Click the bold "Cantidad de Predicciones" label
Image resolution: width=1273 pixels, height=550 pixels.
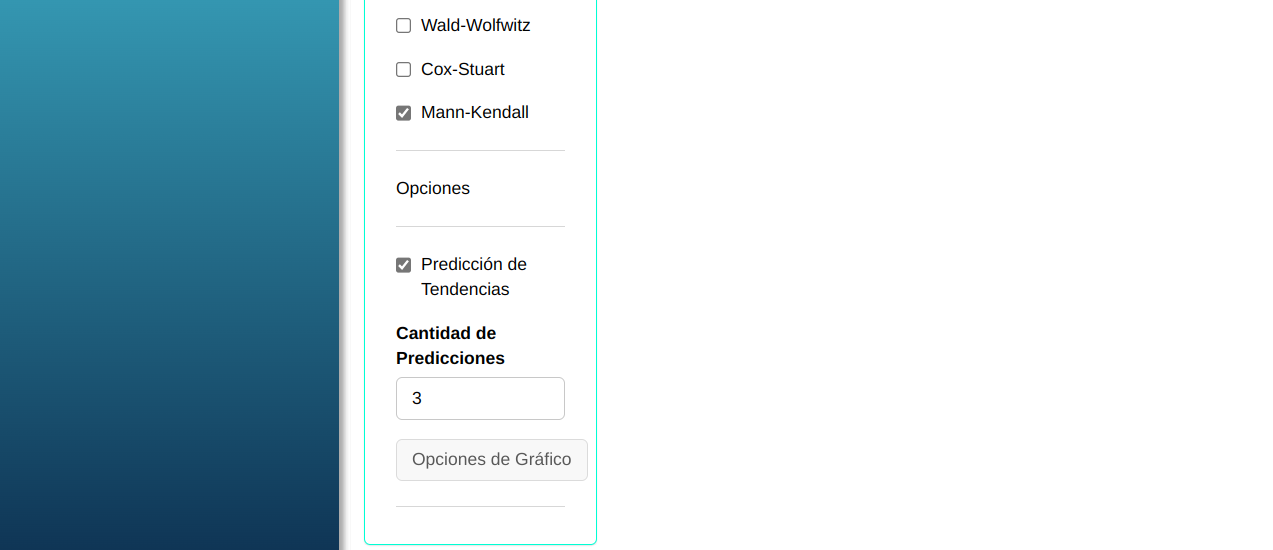450,345
